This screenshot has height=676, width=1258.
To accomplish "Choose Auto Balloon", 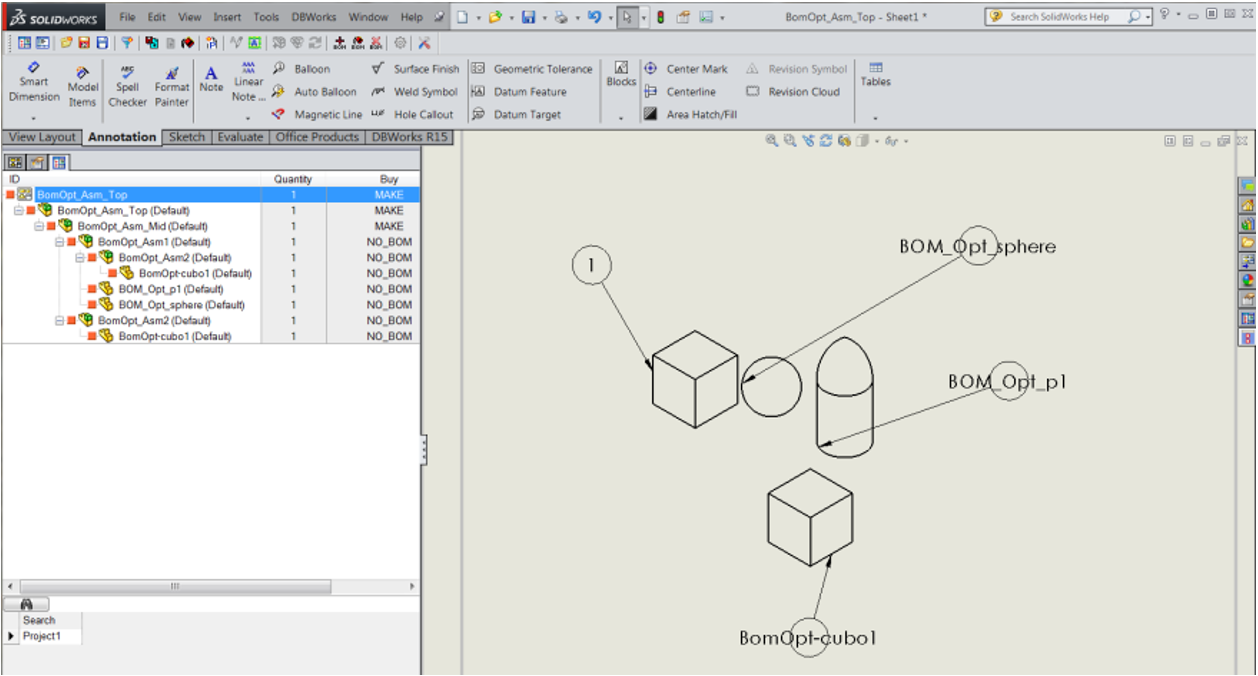I will (314, 92).
